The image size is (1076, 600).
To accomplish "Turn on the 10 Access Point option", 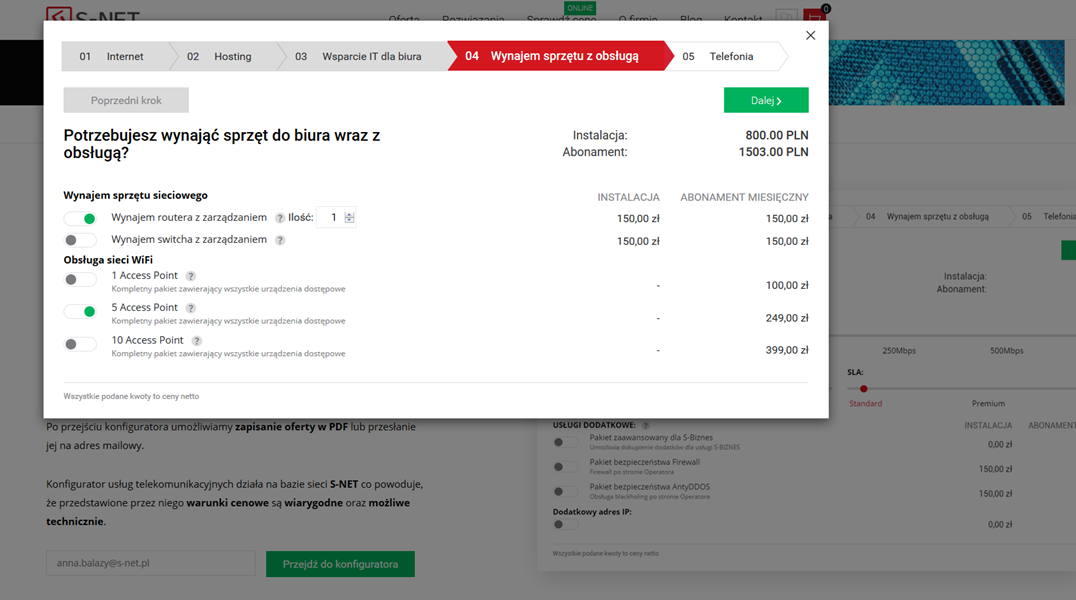I will [x=80, y=344].
